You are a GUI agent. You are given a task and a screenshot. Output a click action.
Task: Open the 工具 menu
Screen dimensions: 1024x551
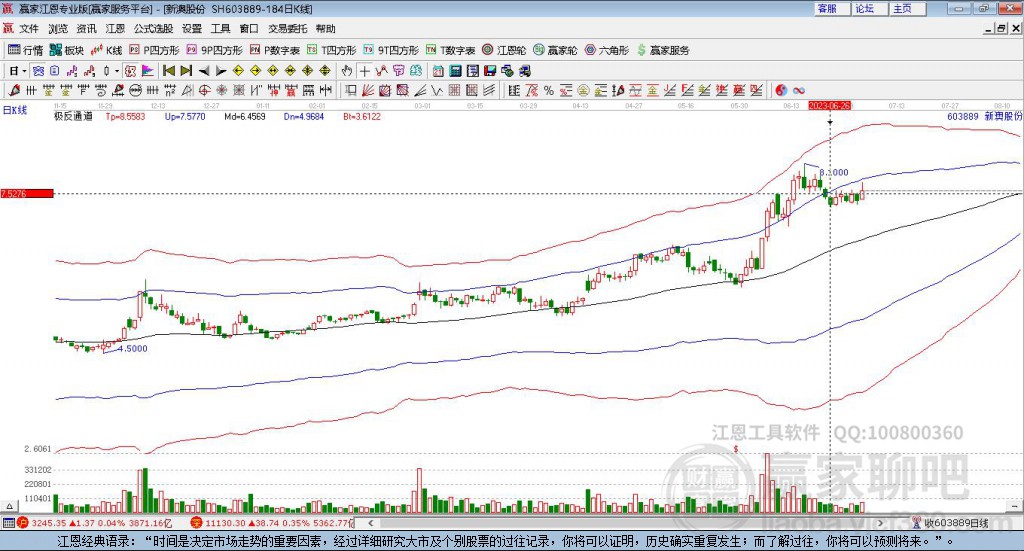coord(221,29)
